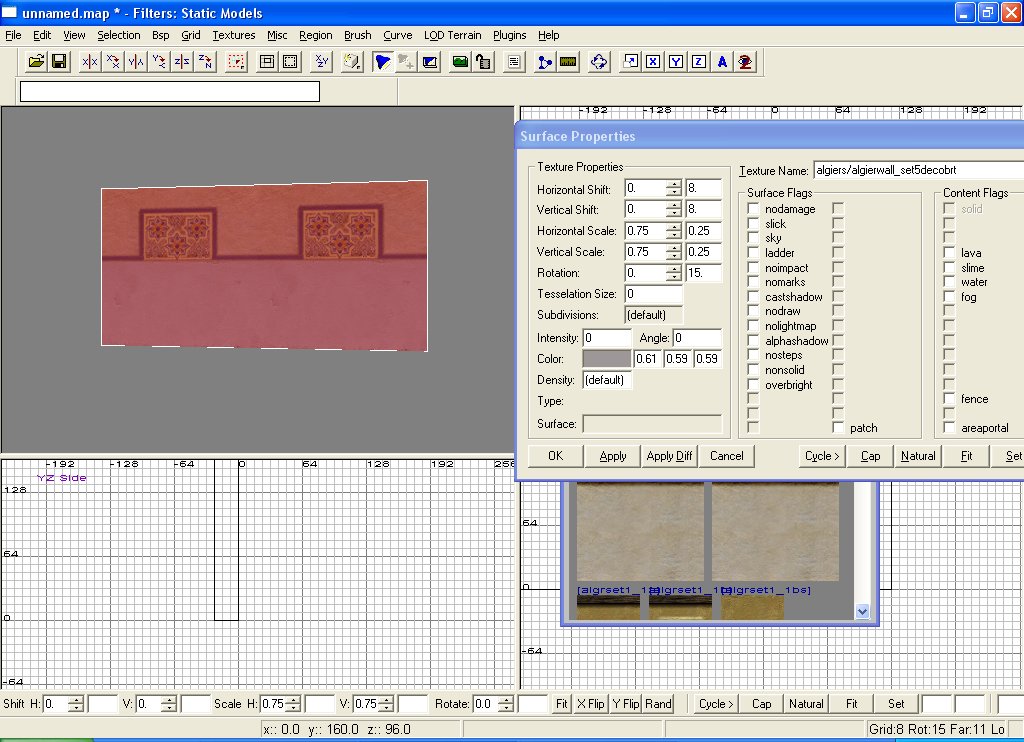Open the Textures menu
The width and height of the screenshot is (1024, 742).
point(234,35)
